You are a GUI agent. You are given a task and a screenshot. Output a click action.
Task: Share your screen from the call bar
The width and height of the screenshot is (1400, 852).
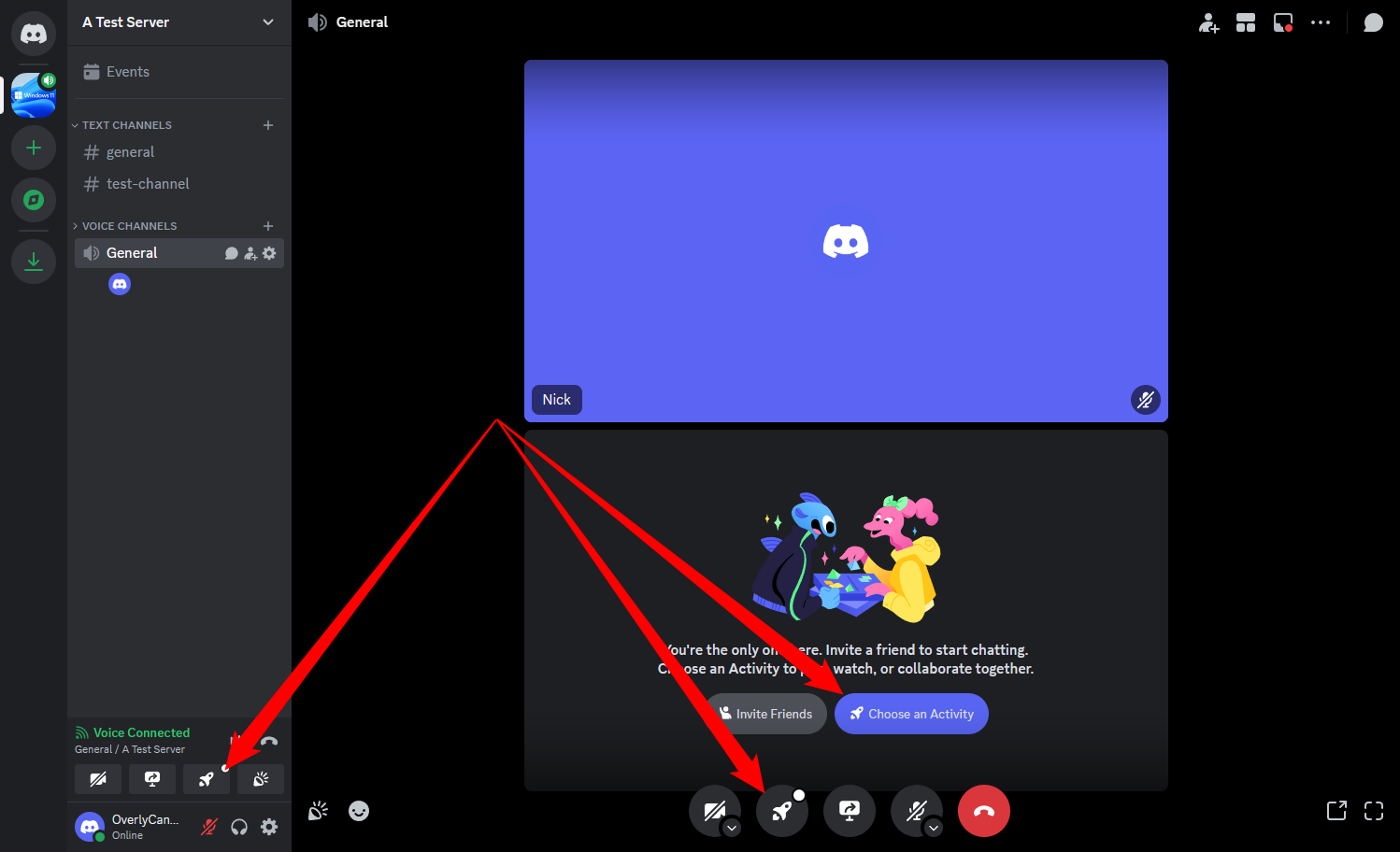pos(850,811)
